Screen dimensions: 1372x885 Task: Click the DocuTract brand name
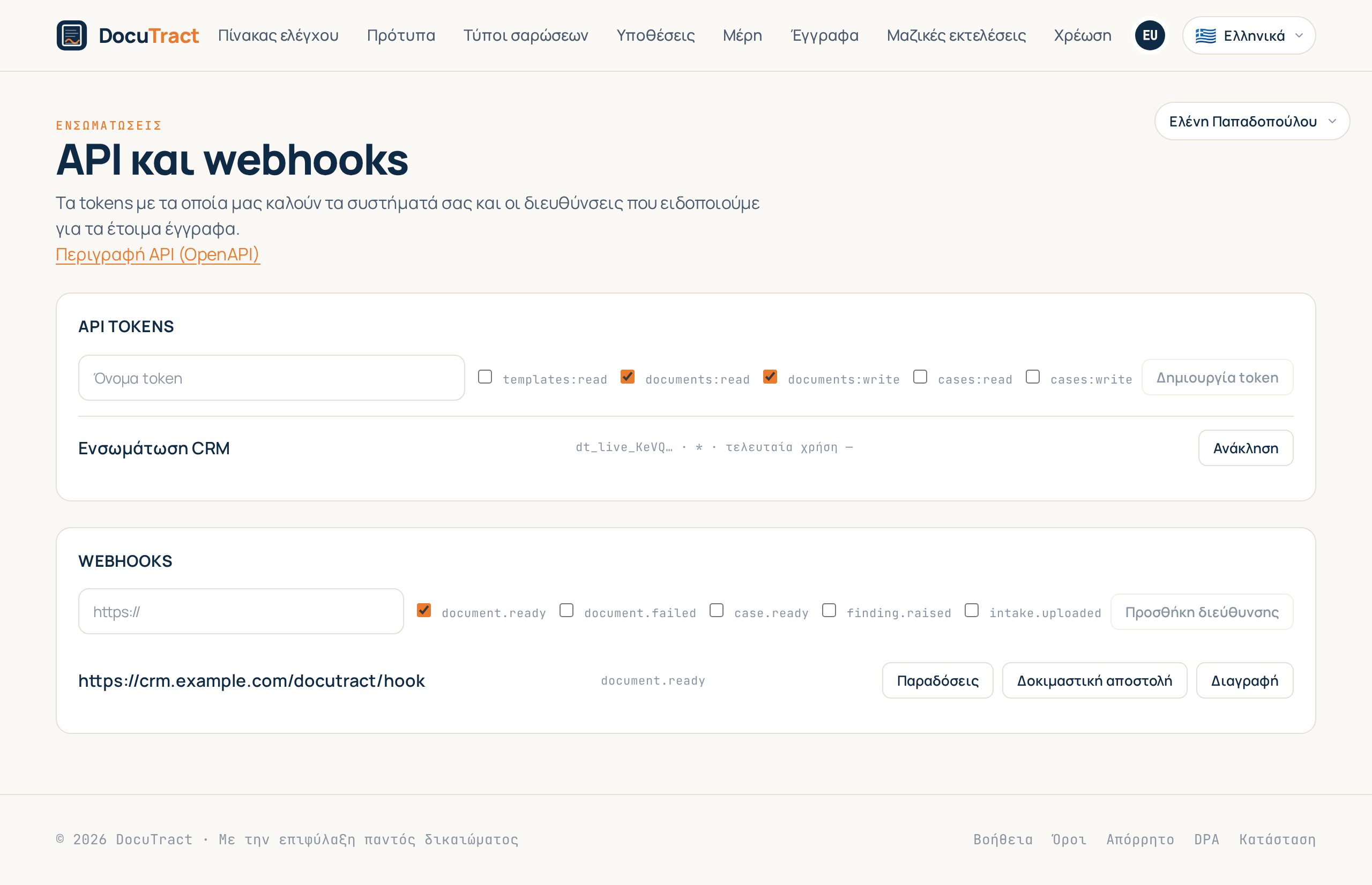point(149,36)
